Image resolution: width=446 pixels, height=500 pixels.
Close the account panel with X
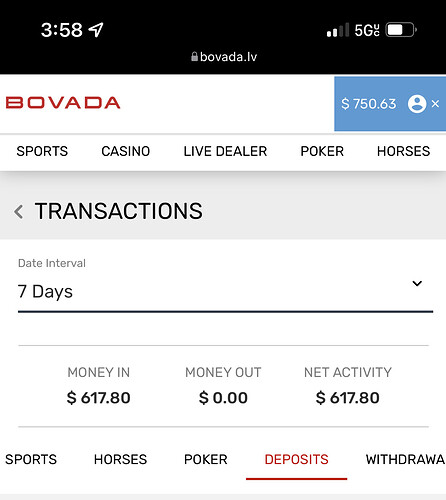[x=435, y=104]
